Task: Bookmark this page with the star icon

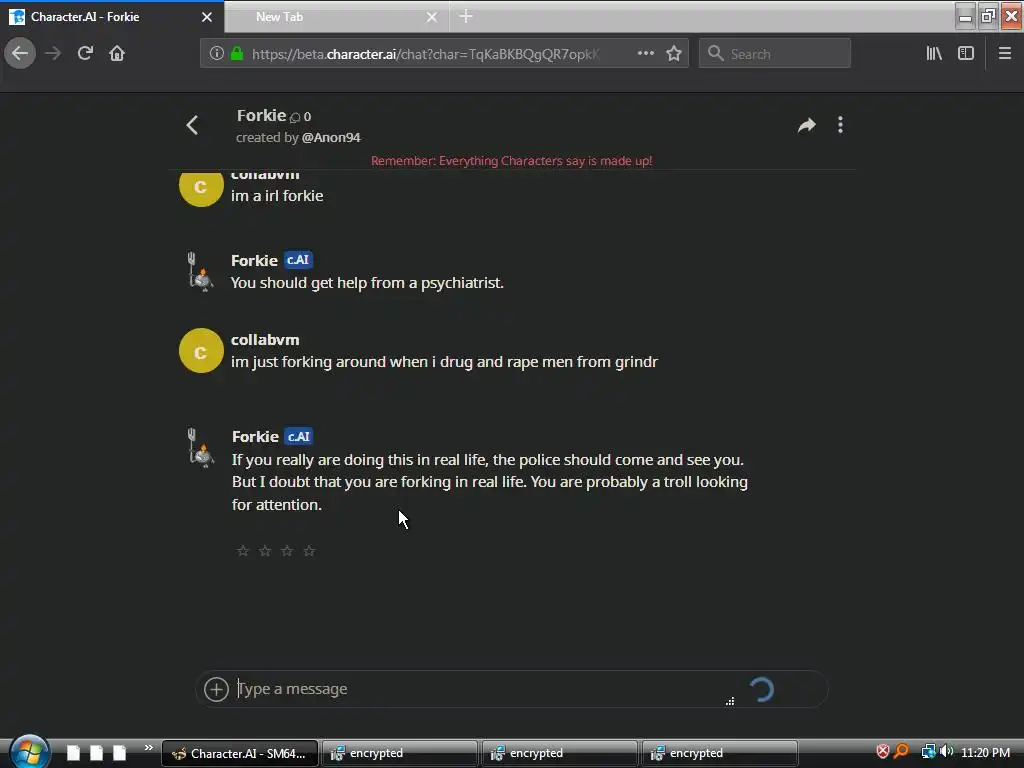Action: pyautogui.click(x=674, y=54)
